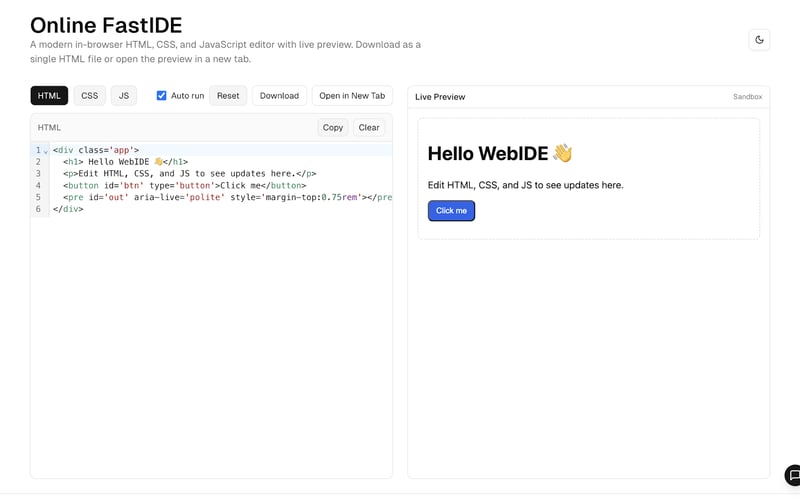Click the 'Sandbox' label
The width and height of the screenshot is (800, 500).
[747, 97]
